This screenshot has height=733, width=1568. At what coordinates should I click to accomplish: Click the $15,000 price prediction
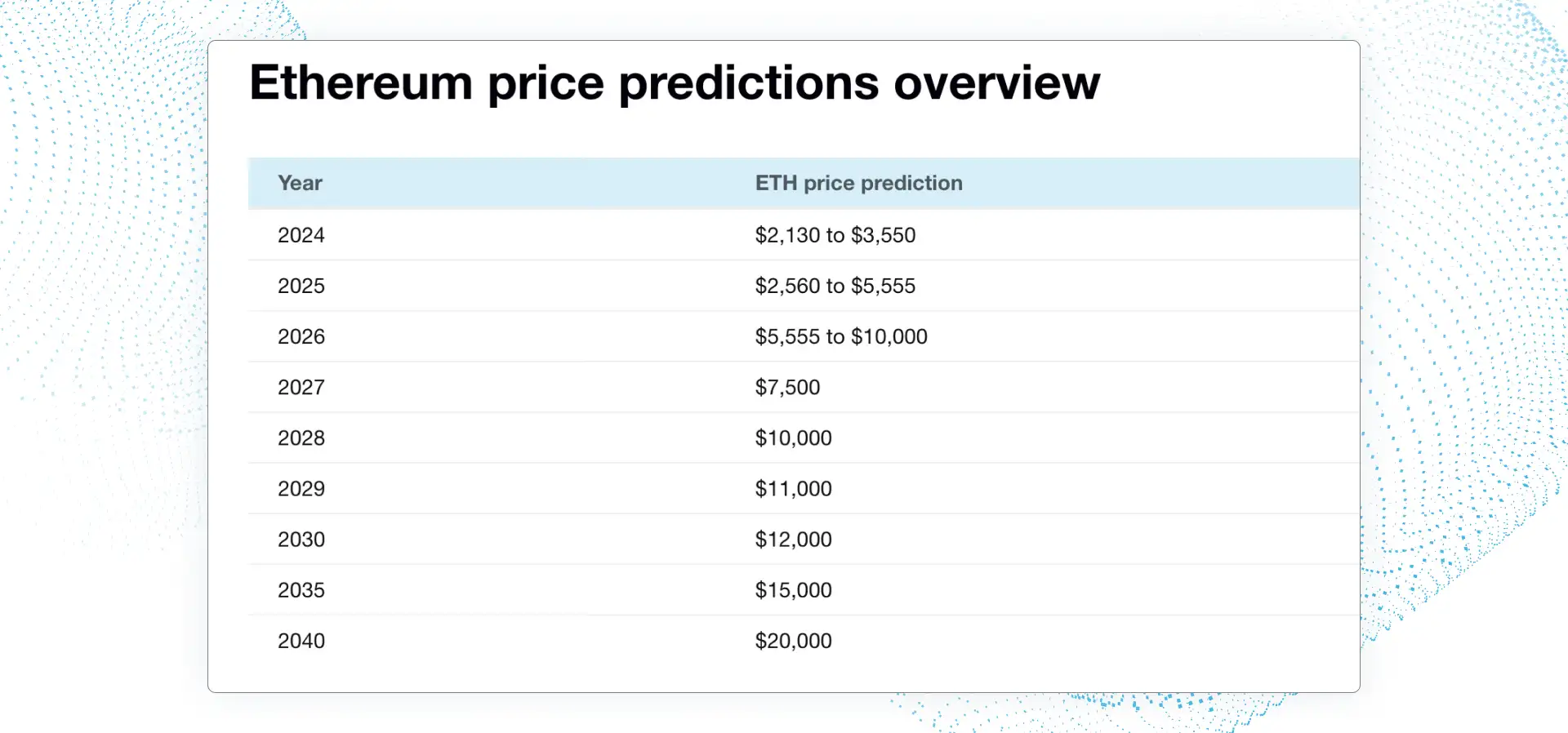pyautogui.click(x=793, y=590)
